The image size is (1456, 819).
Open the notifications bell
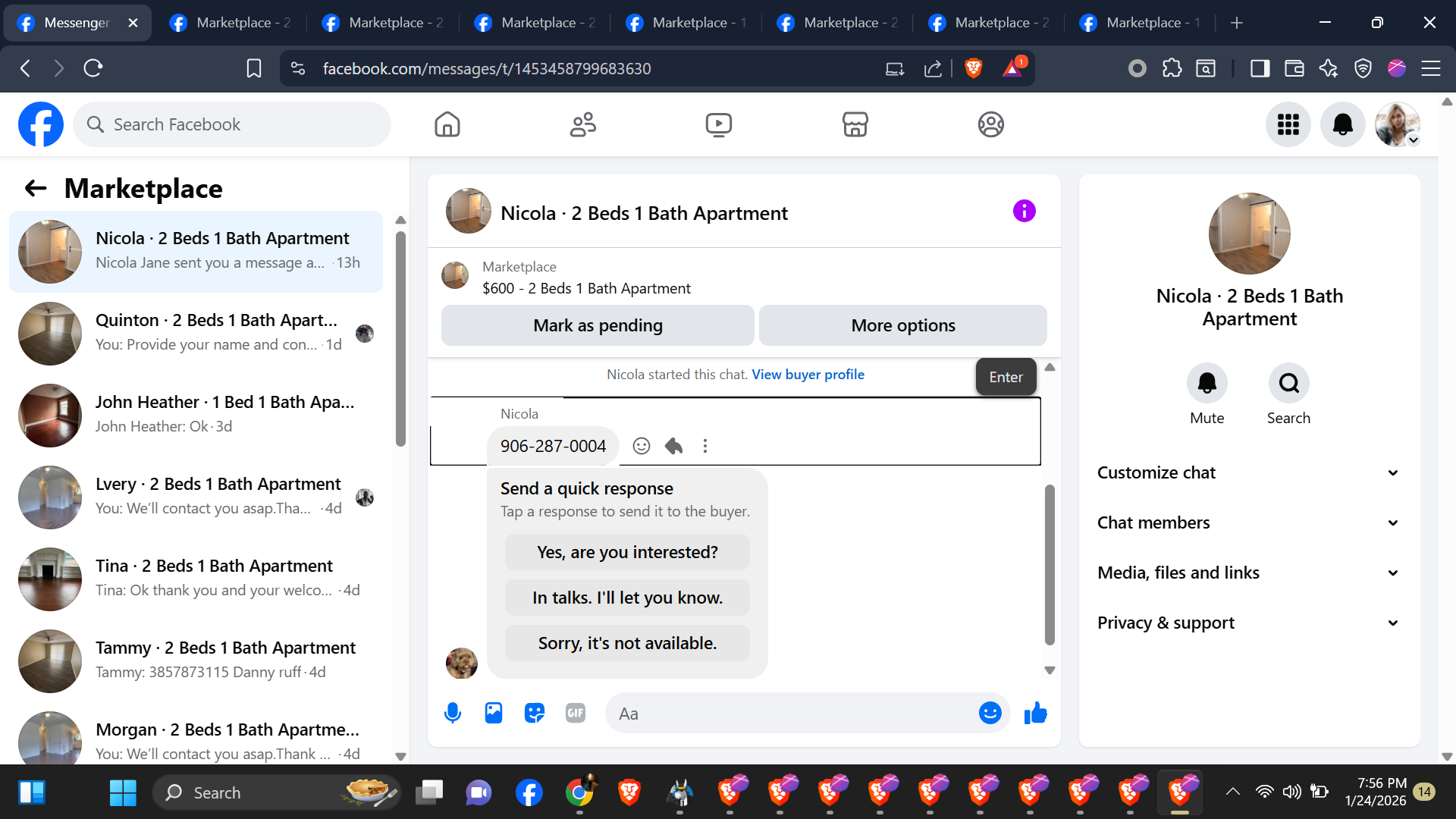(1342, 124)
